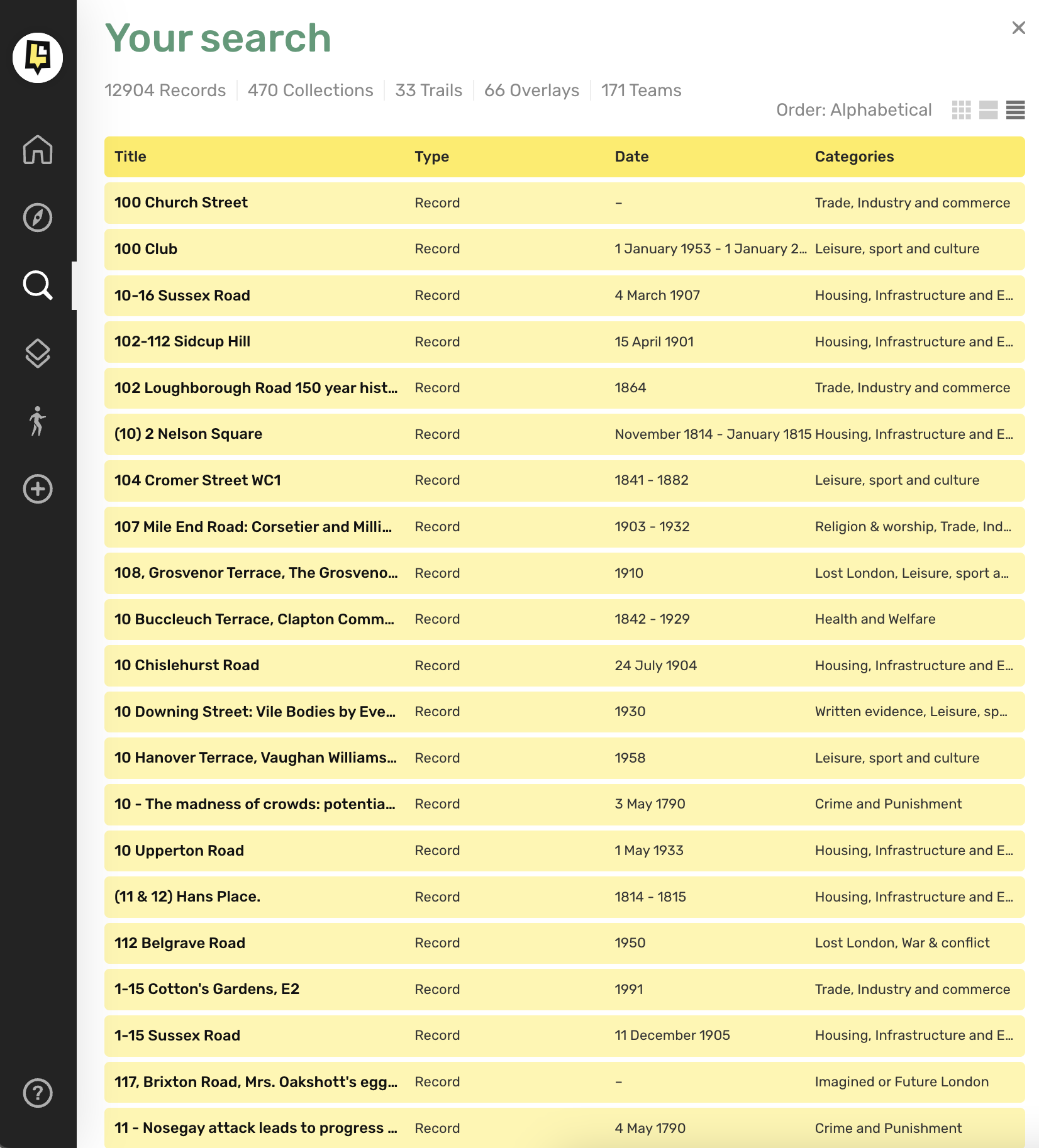1039x1148 pixels.
Task: Close the search panel
Action: [1018, 28]
